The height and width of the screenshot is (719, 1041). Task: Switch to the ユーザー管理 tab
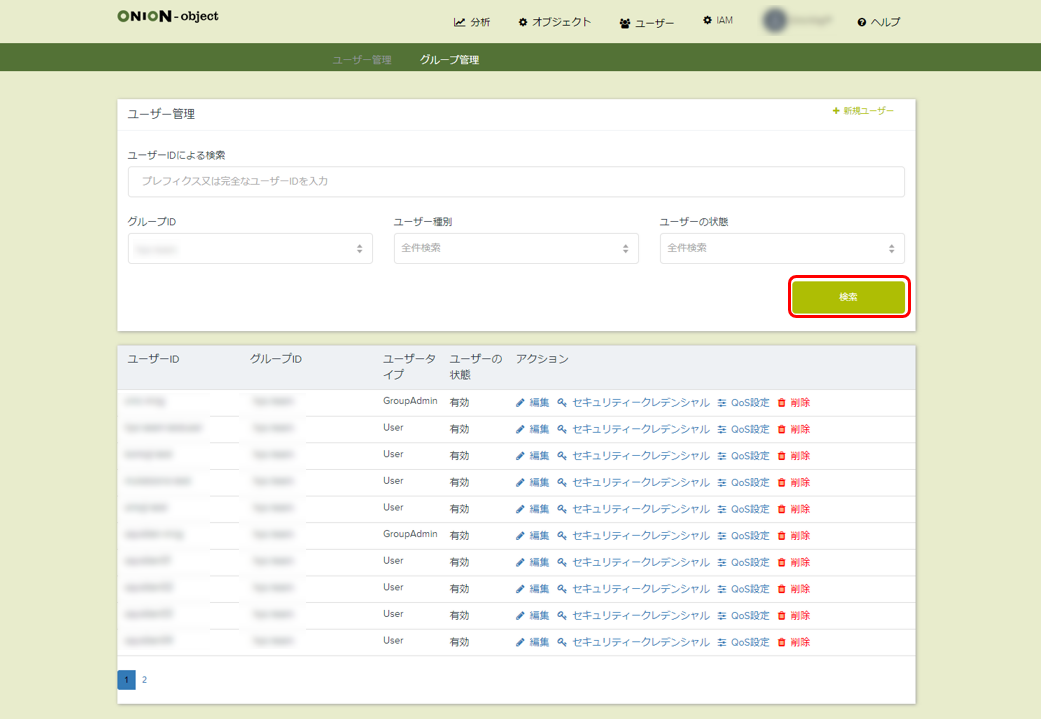[362, 60]
